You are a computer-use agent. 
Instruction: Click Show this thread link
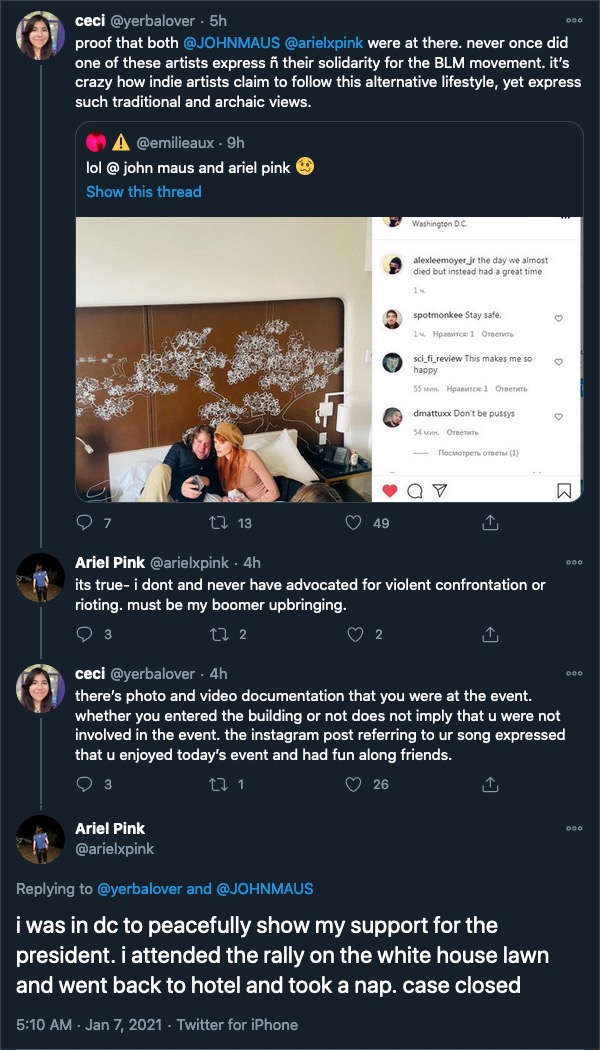tap(143, 191)
